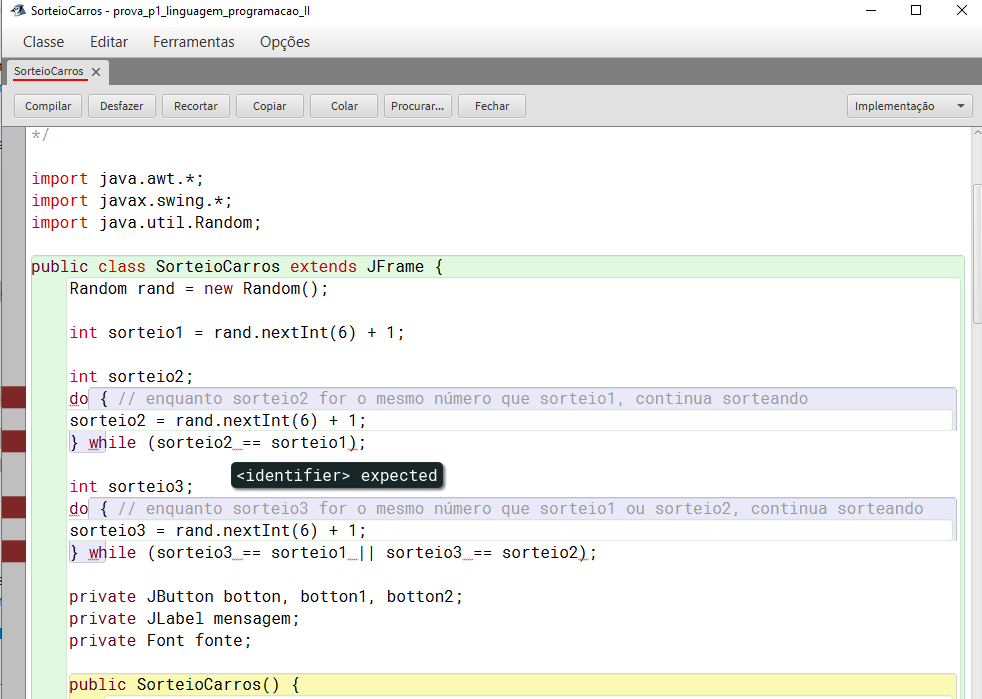The height and width of the screenshot is (699, 982).
Task: Expand the Implementação view dropdown
Action: (x=909, y=106)
